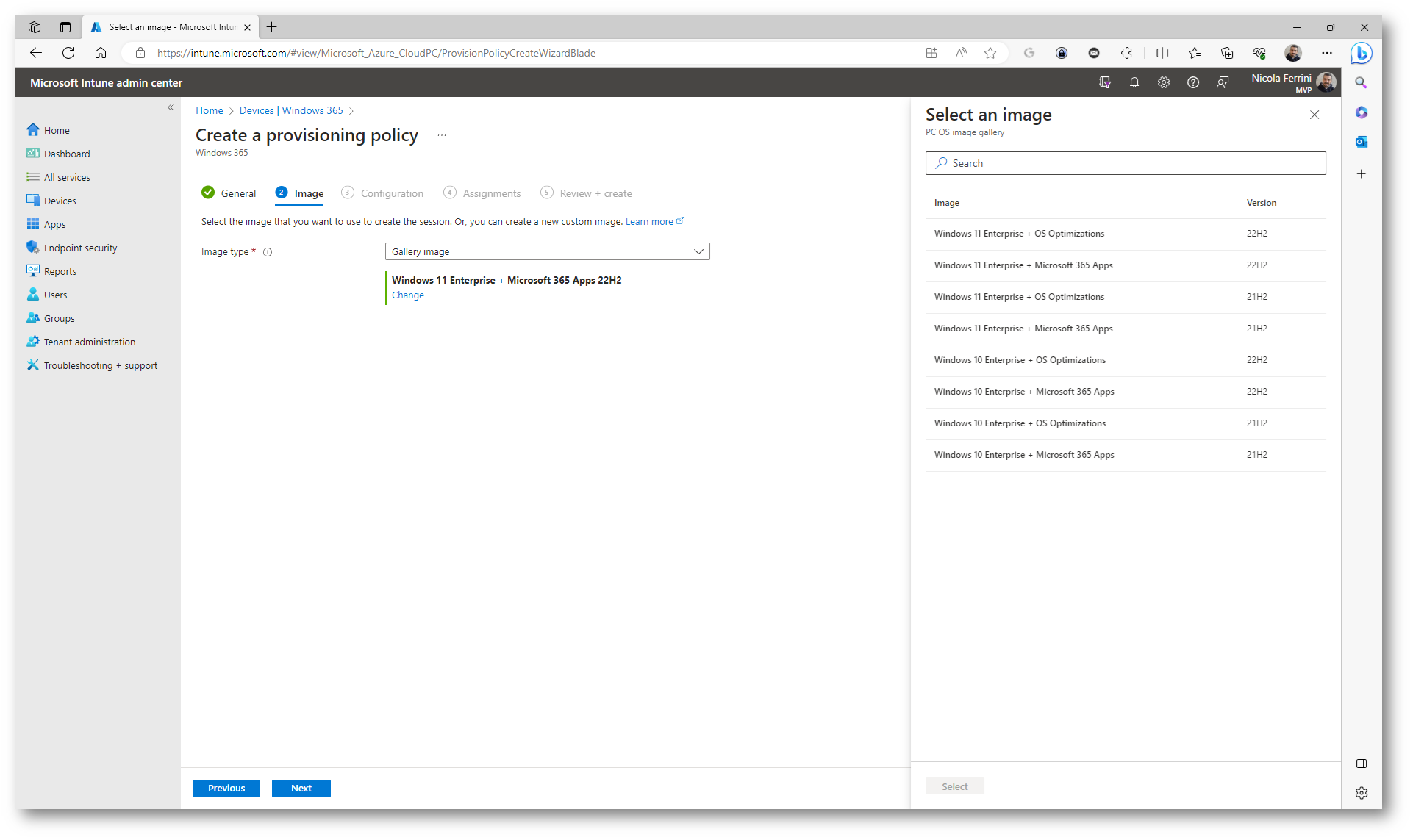1413x840 pixels.
Task: Open Devices in the left sidebar
Action: 51,201
